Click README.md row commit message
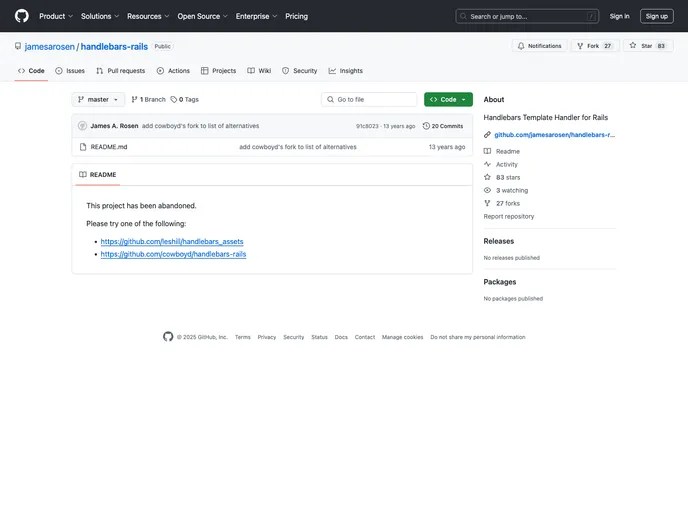 298,147
